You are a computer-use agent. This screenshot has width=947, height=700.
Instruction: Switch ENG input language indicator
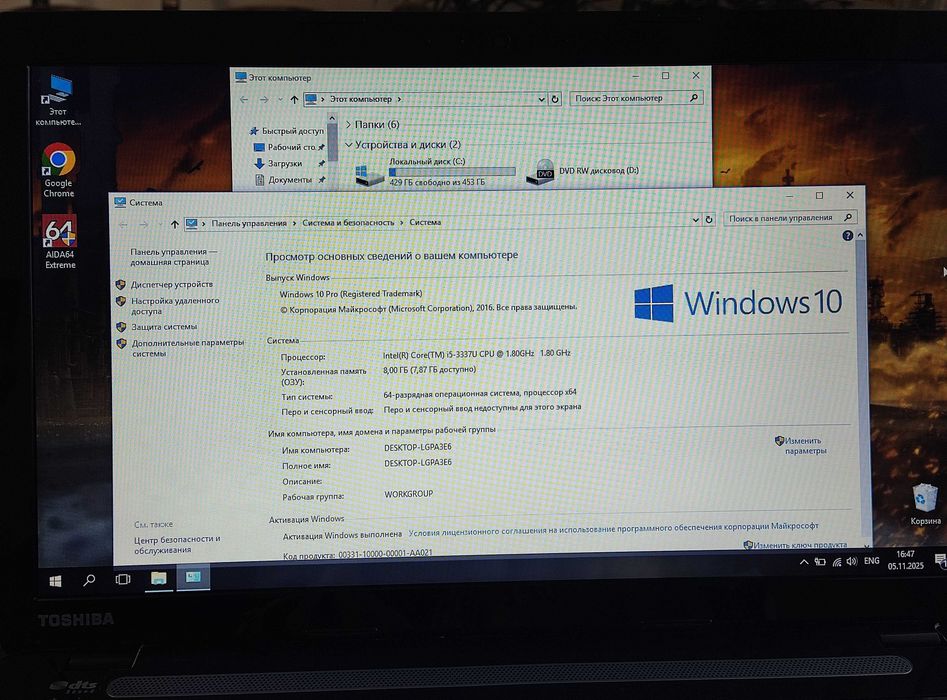pyautogui.click(x=872, y=560)
